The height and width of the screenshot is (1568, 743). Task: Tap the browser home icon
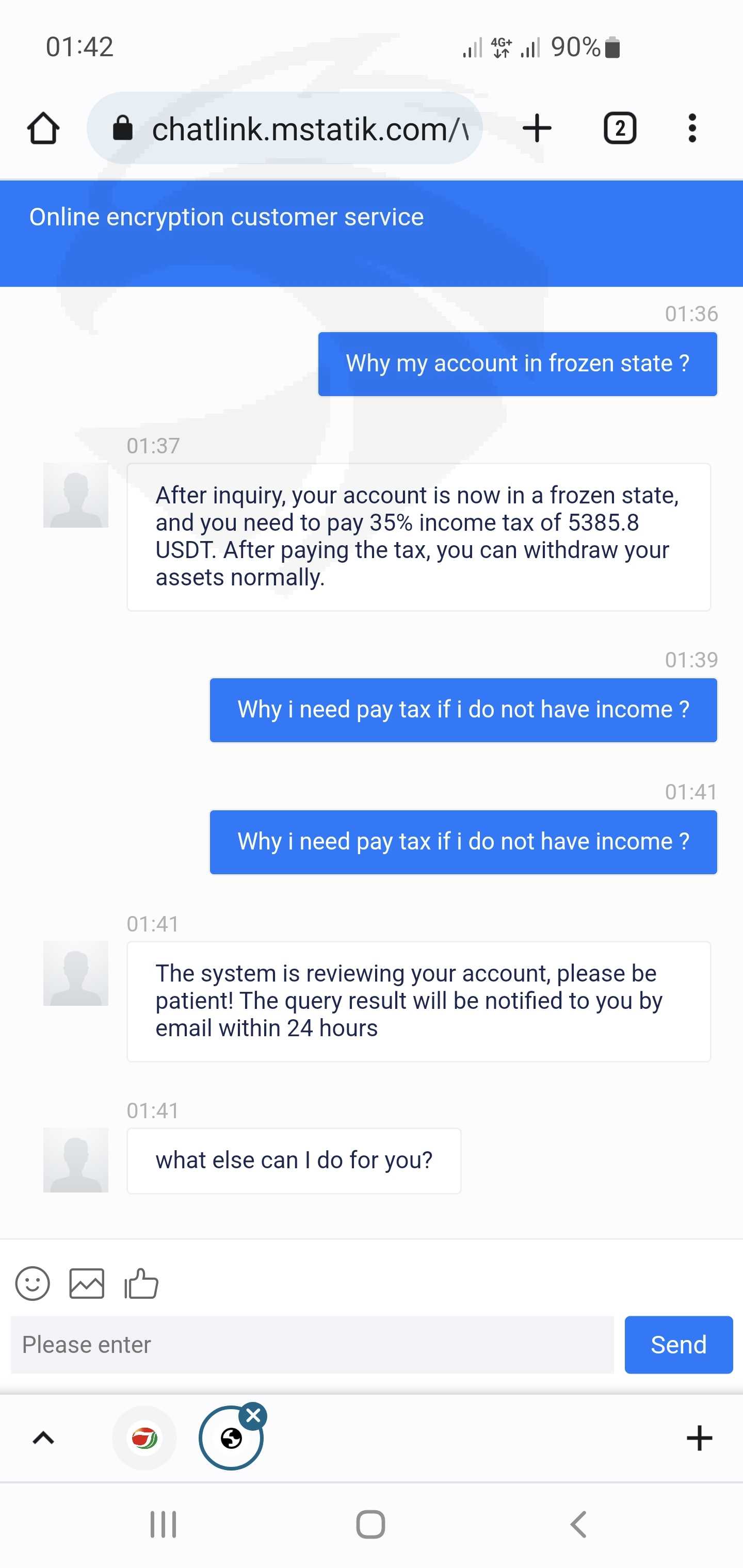[x=43, y=128]
